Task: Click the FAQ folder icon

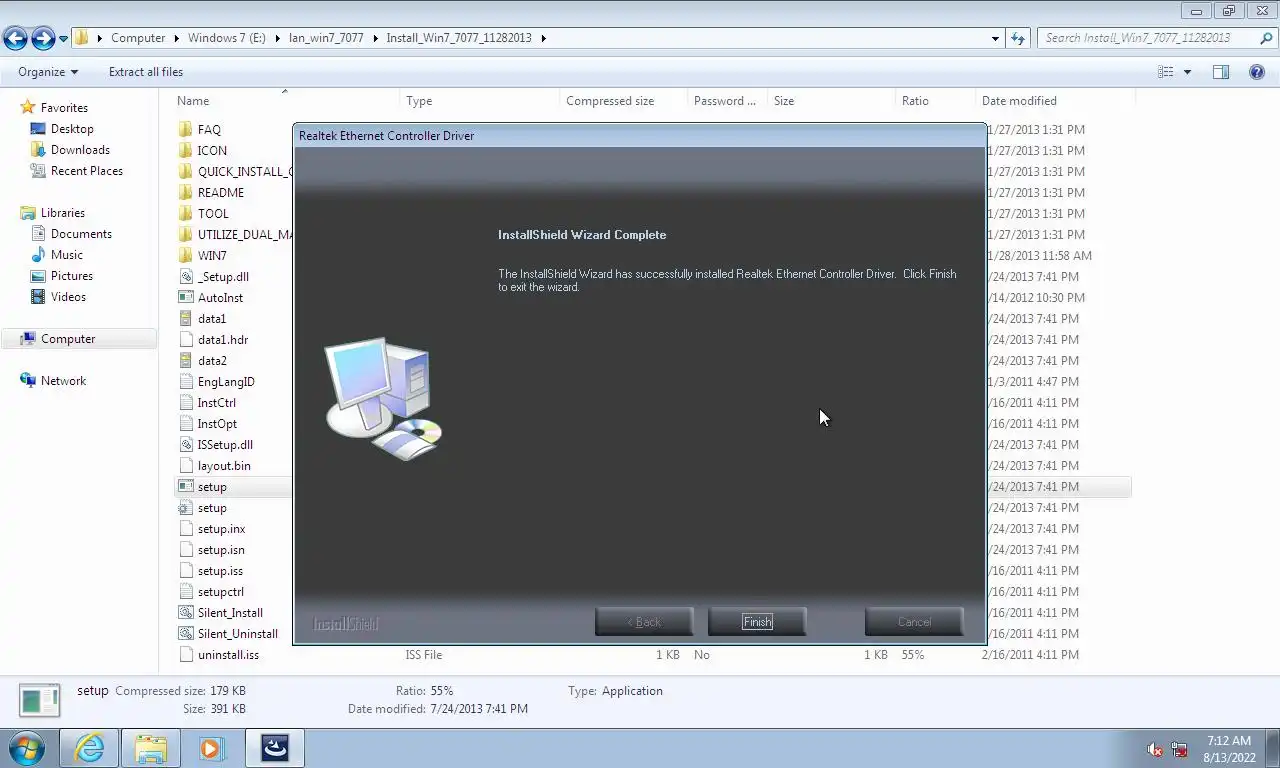Action: pos(185,130)
